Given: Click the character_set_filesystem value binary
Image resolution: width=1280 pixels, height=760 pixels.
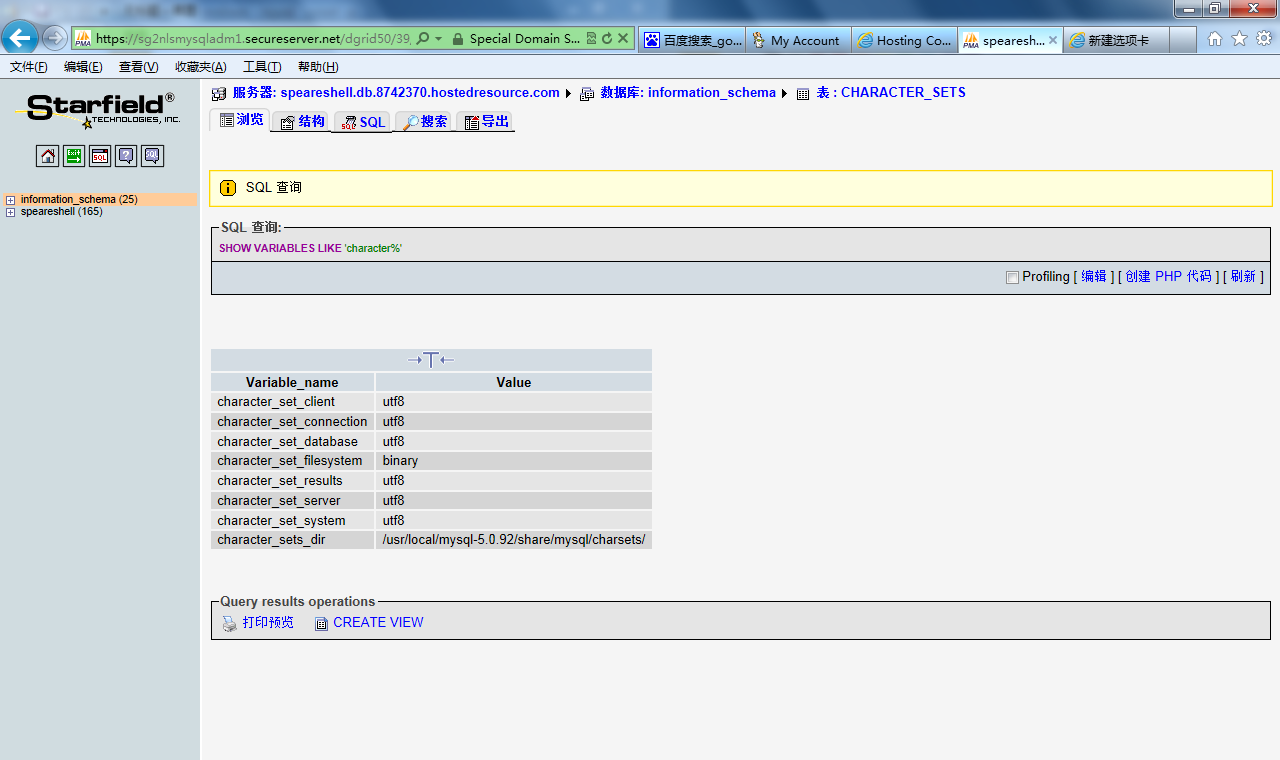Looking at the screenshot, I should (x=400, y=461).
